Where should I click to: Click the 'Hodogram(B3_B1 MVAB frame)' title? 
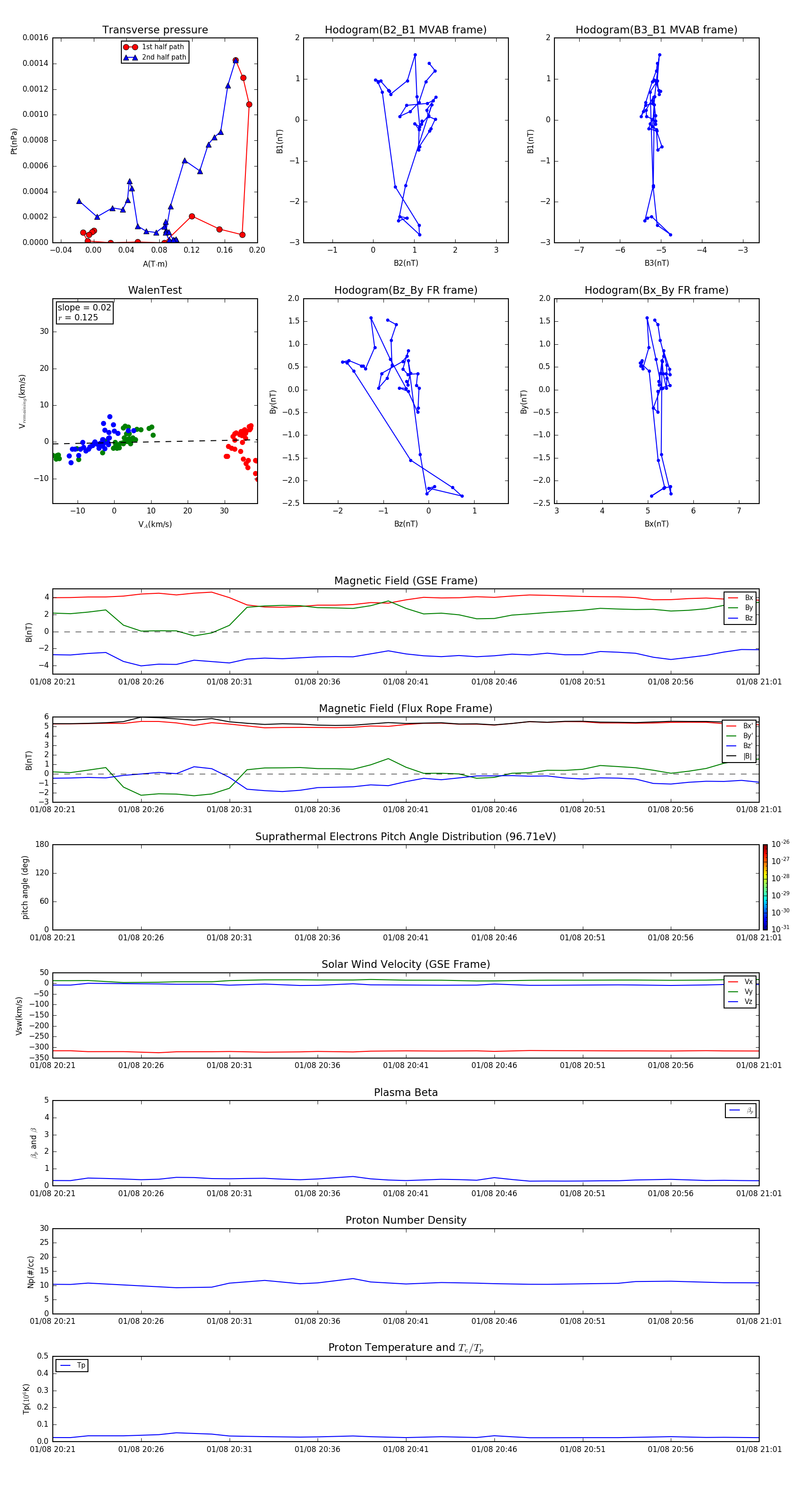(x=656, y=29)
